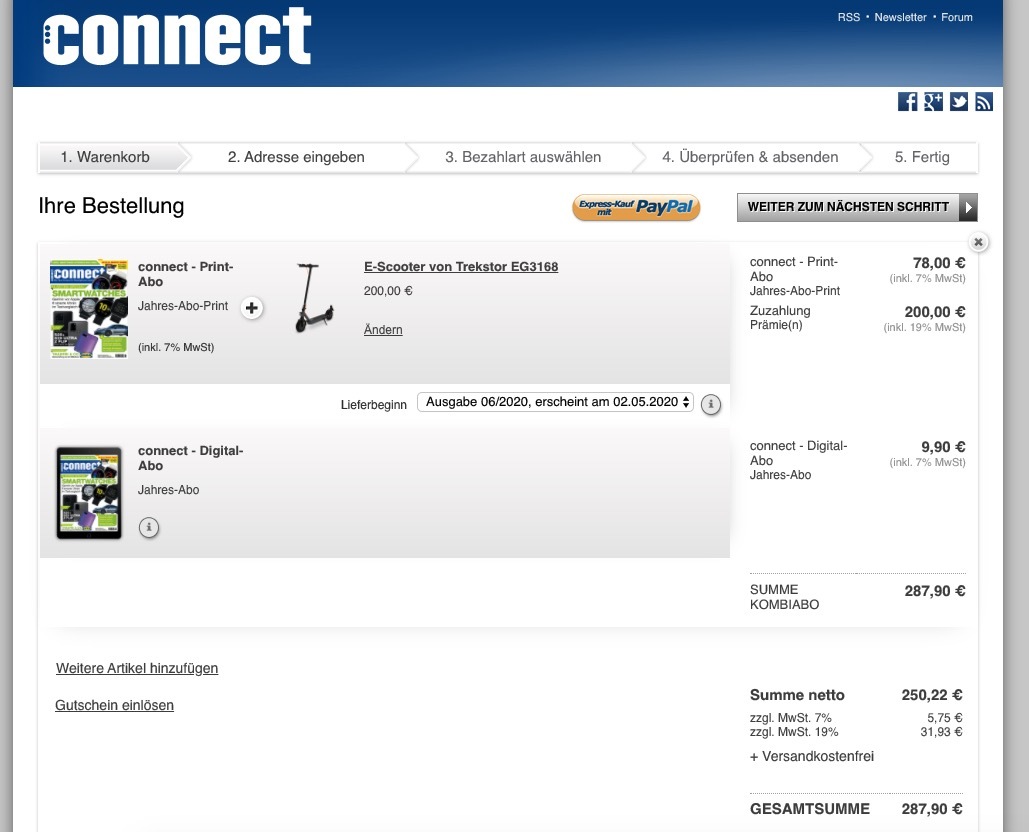
Task: Go to step 4. Überprüfen & absenden
Action: (750, 157)
